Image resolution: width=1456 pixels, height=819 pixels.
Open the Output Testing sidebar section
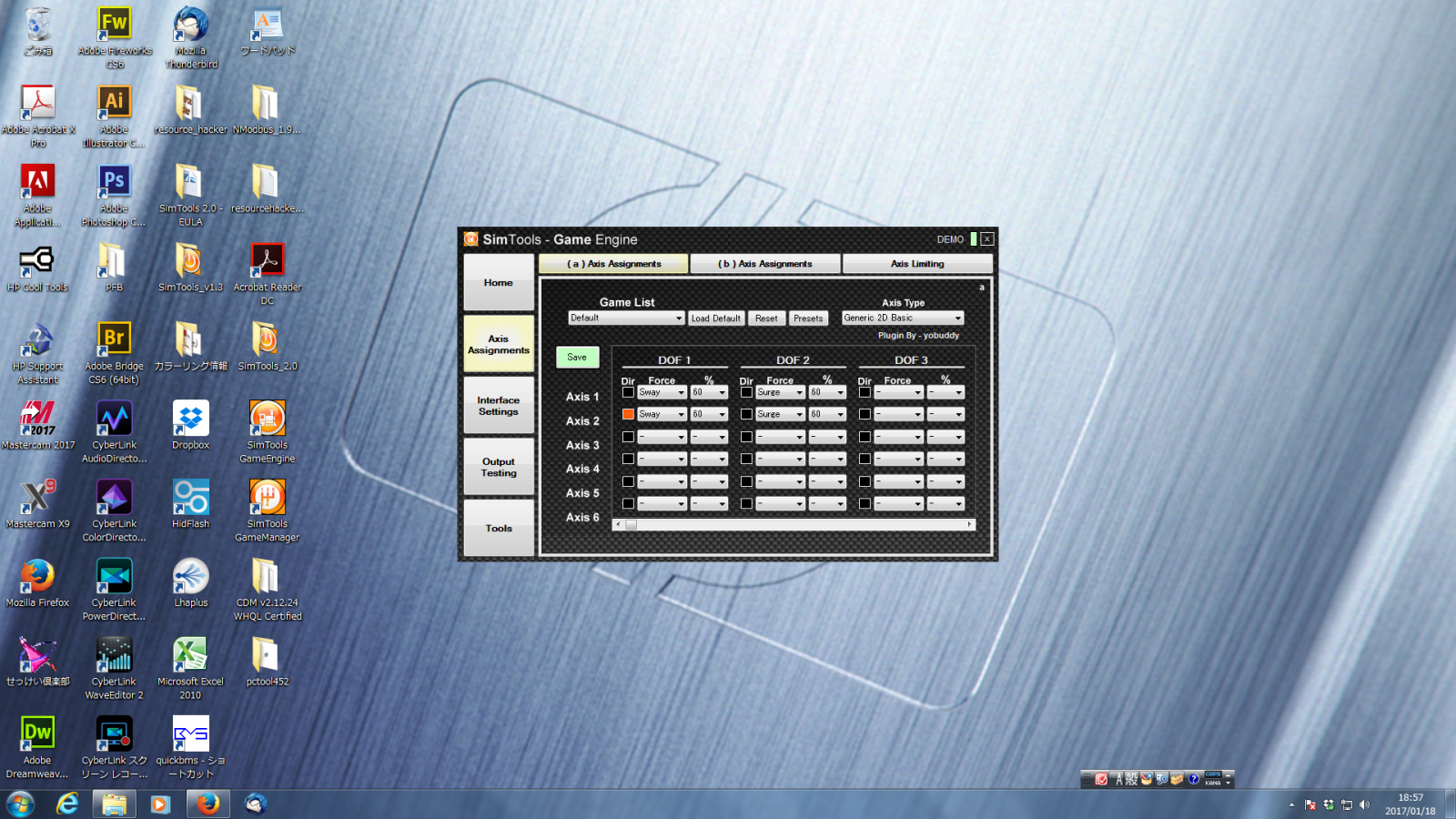(498, 467)
